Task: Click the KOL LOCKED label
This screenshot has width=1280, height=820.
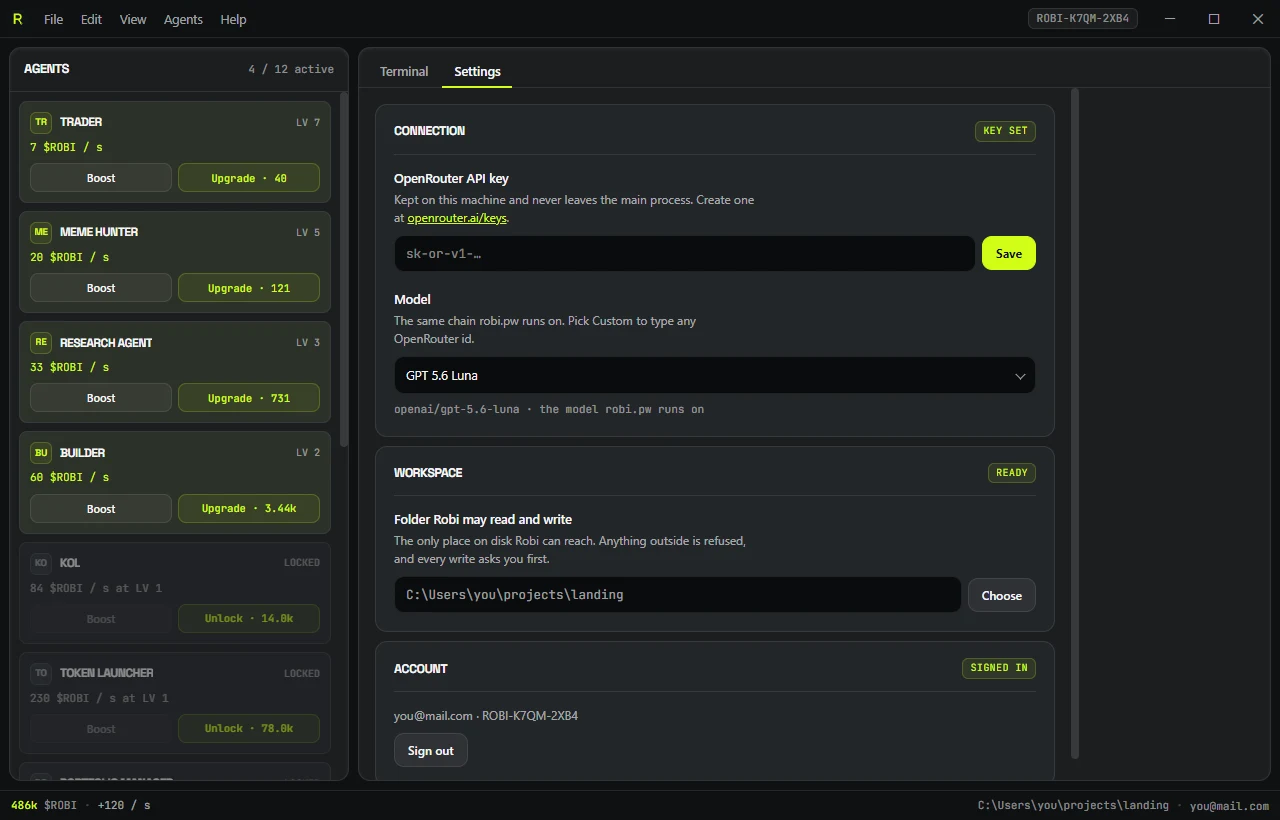Action: [x=302, y=563]
